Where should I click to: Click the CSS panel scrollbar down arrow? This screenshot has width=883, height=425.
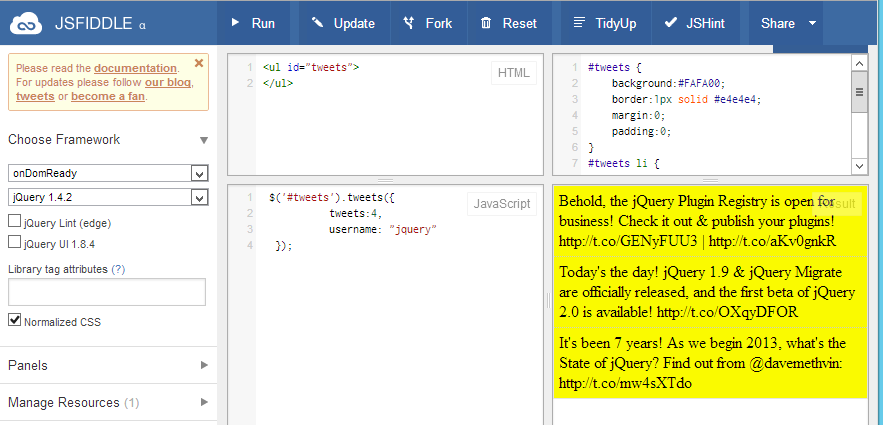pos(859,165)
